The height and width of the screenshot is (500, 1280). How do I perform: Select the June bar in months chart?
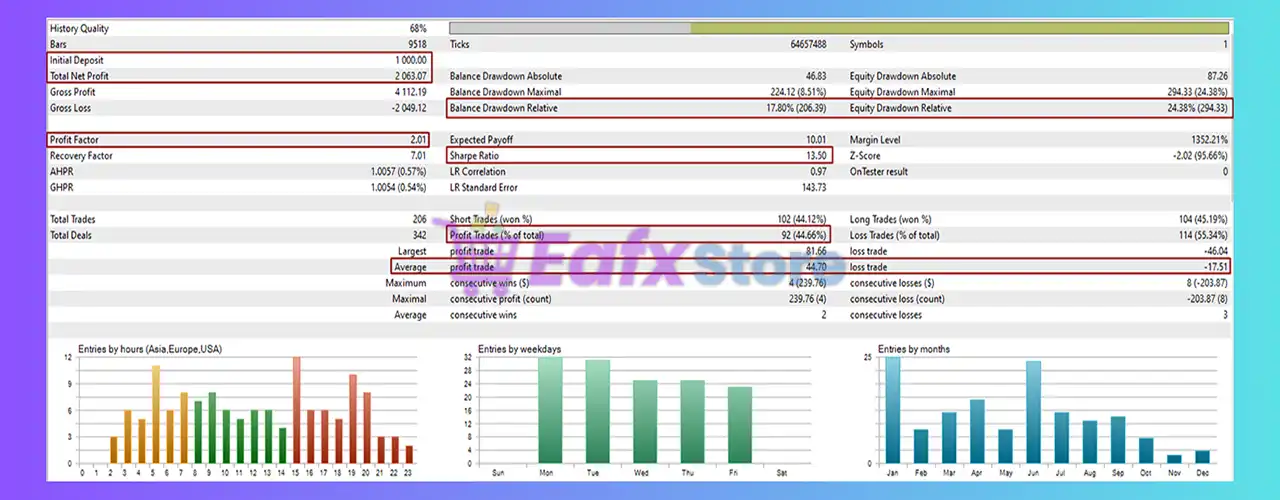[x=1033, y=412]
